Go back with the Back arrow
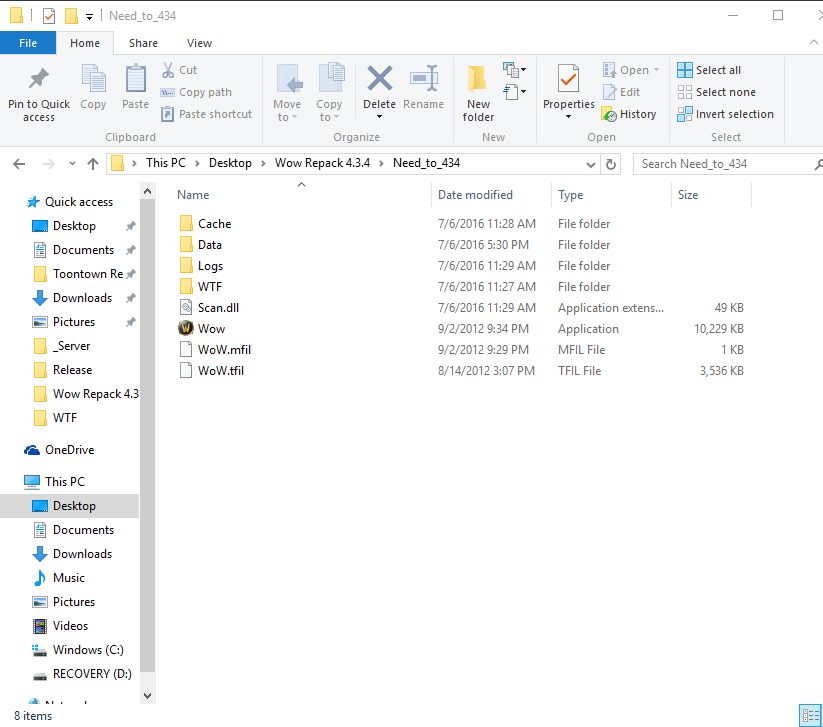 coord(19,164)
